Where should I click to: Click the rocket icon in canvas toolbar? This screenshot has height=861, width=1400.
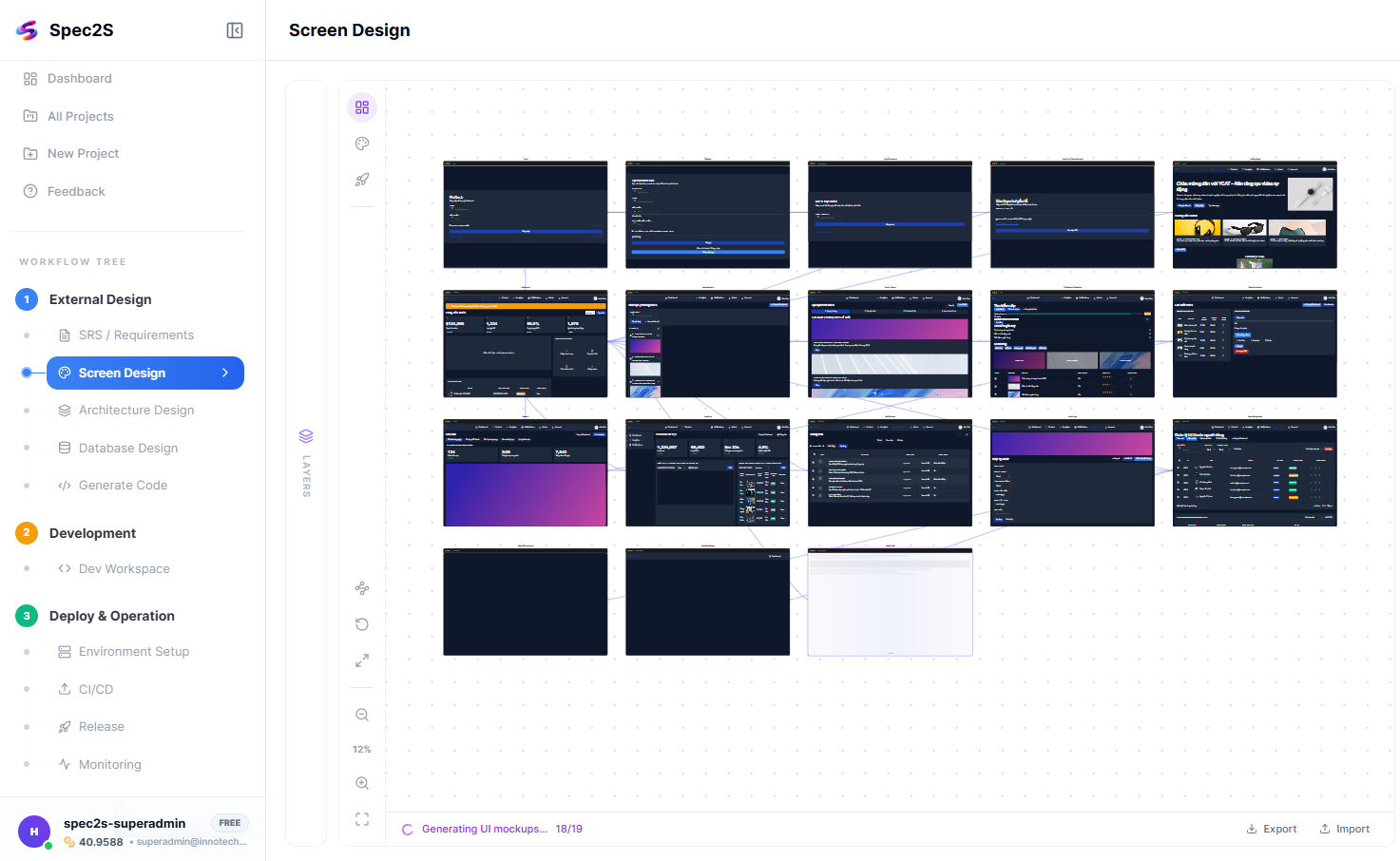click(362, 180)
